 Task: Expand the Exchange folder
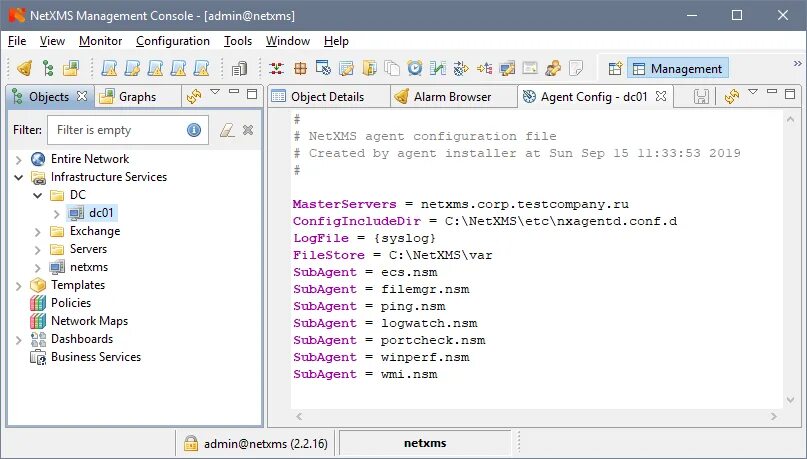click(38, 232)
